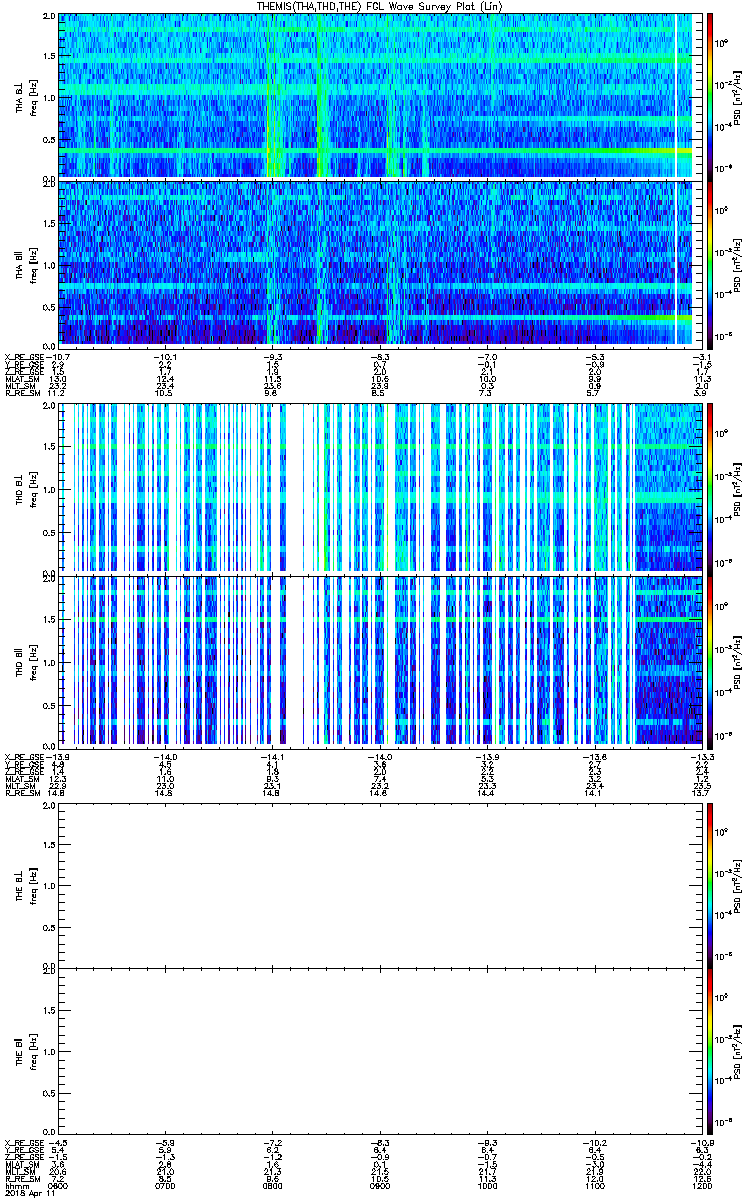This screenshot has height=1200, width=750.
Task: Click the PSD color bar beside the top THA panel
Action: pyautogui.click(x=709, y=95)
